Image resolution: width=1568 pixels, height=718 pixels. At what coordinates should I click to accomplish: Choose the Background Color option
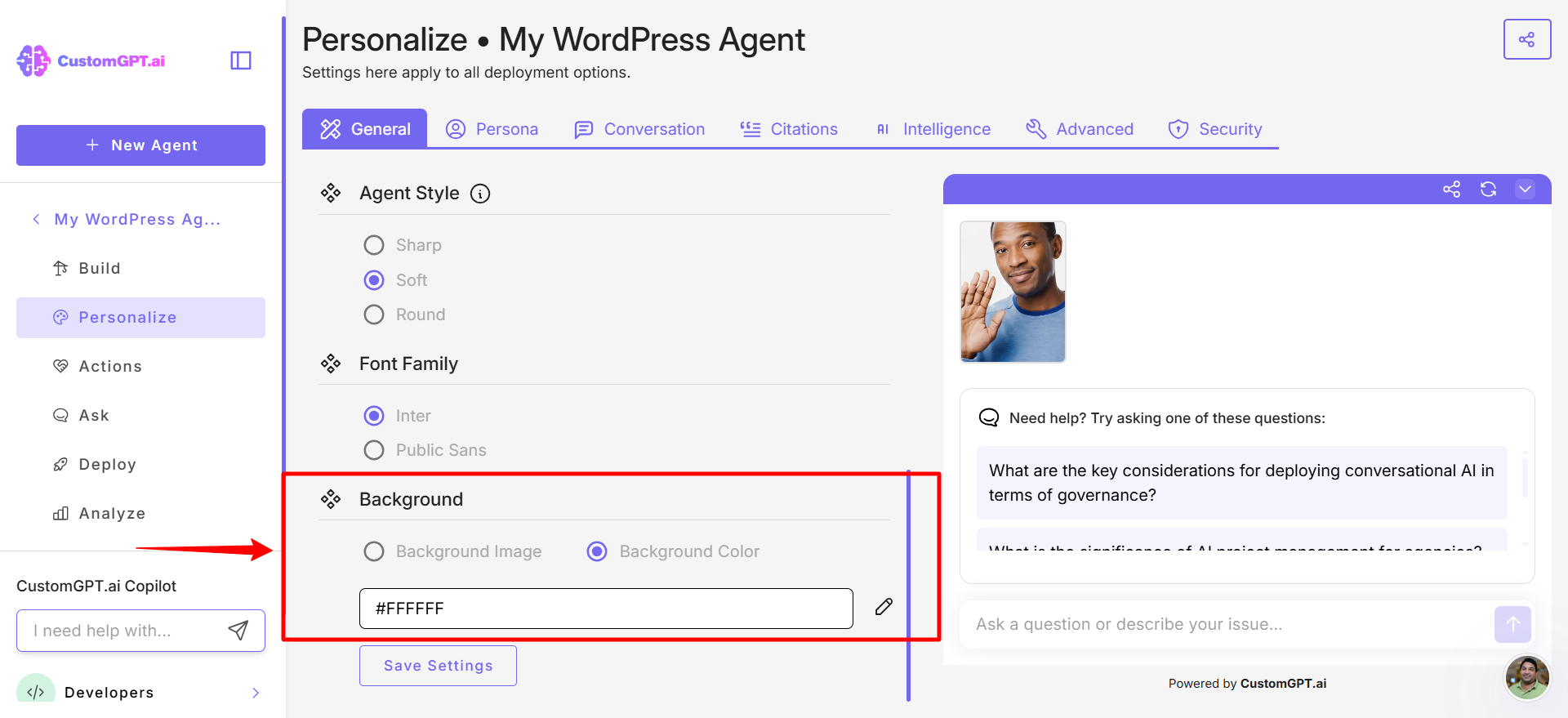click(x=597, y=551)
